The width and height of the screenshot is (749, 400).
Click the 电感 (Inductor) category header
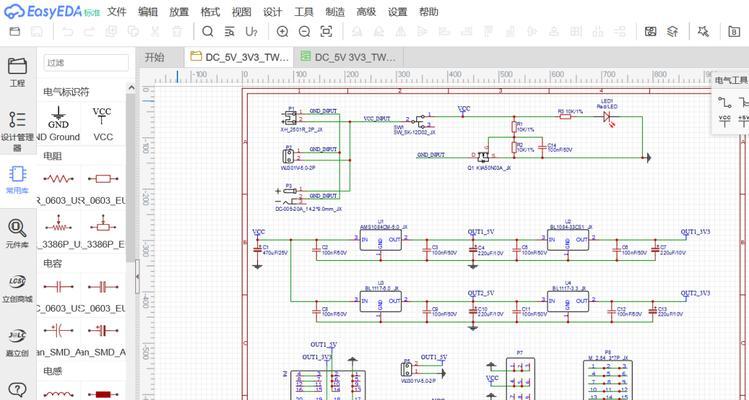(53, 371)
